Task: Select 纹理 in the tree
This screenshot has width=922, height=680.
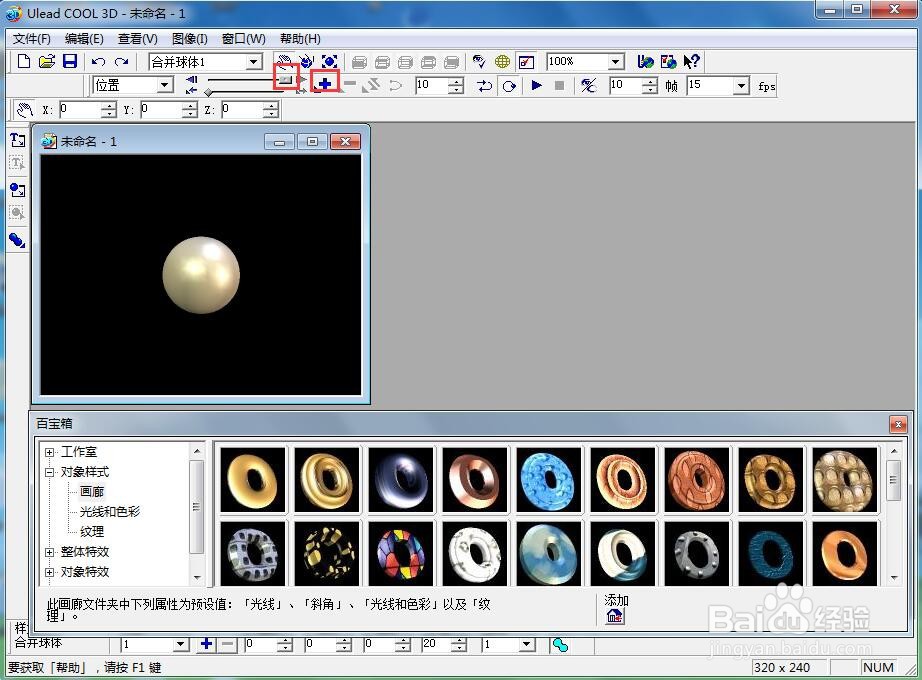Action: tap(92, 532)
